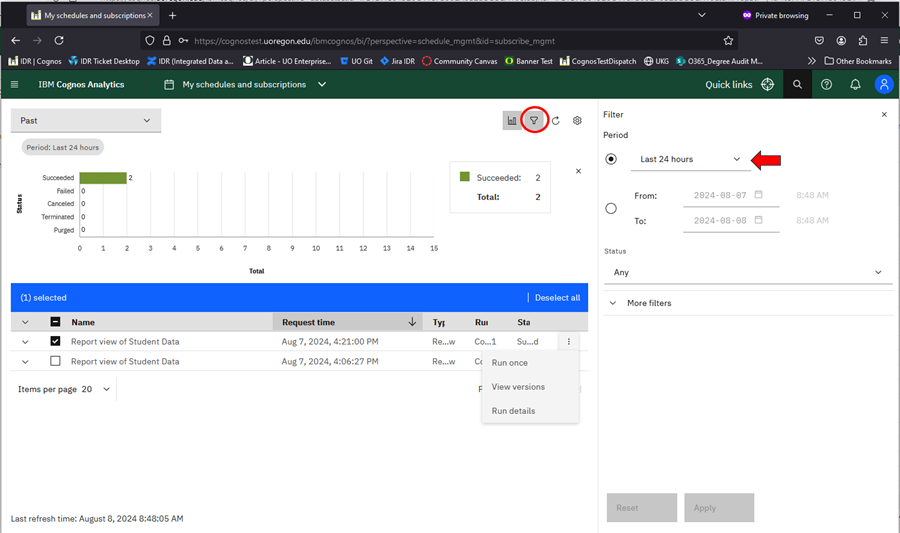The height and width of the screenshot is (533, 900).
Task: Close the Succeeded summary legend box
Action: pos(578,171)
